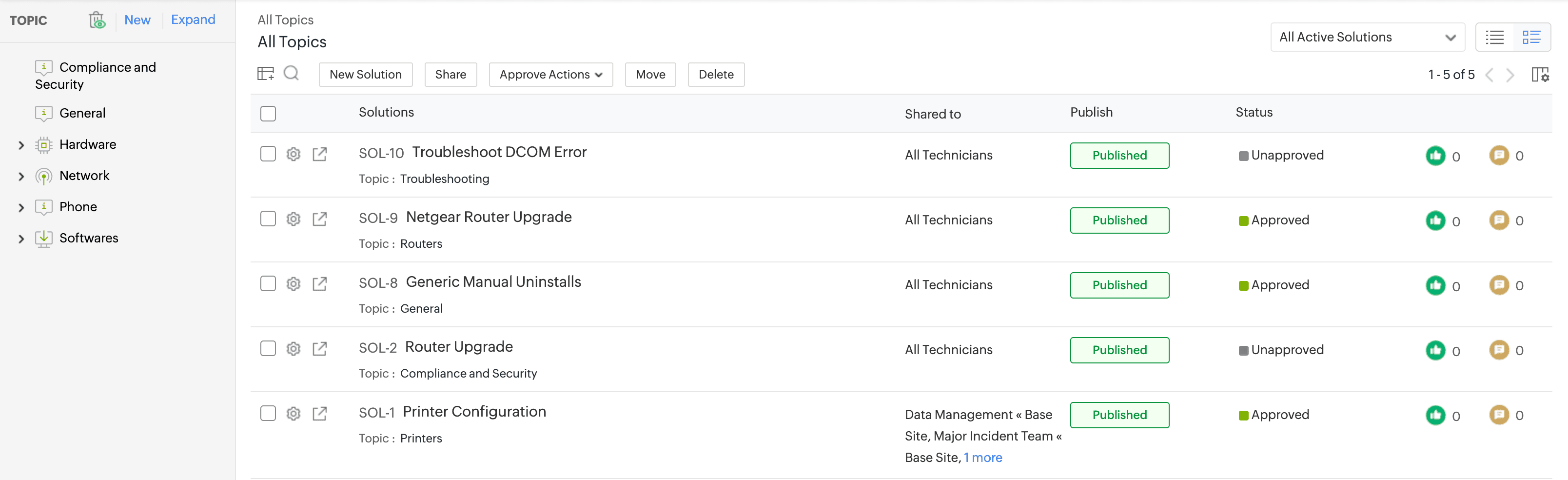
Task: Open the column chooser settings icon
Action: [1539, 74]
